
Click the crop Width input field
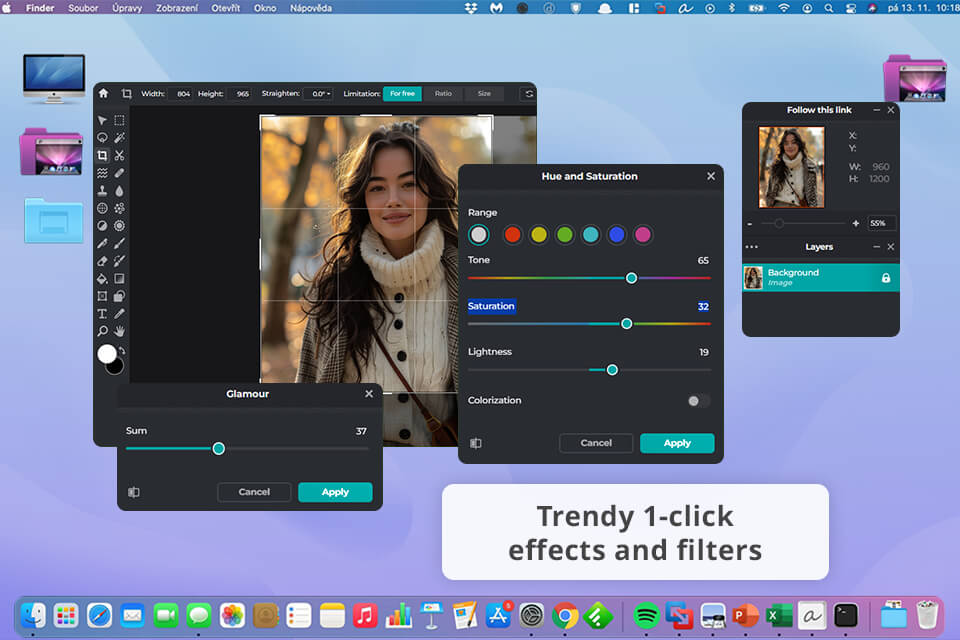[x=182, y=94]
